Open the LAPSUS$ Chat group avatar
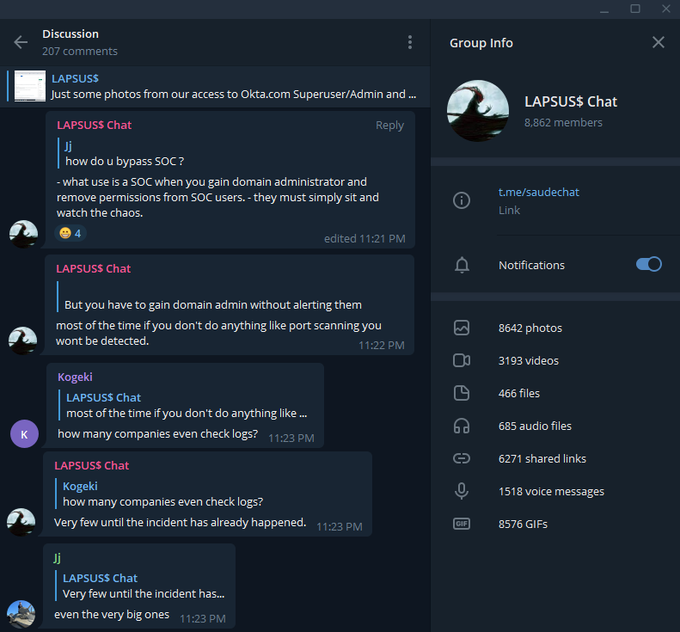 478,111
